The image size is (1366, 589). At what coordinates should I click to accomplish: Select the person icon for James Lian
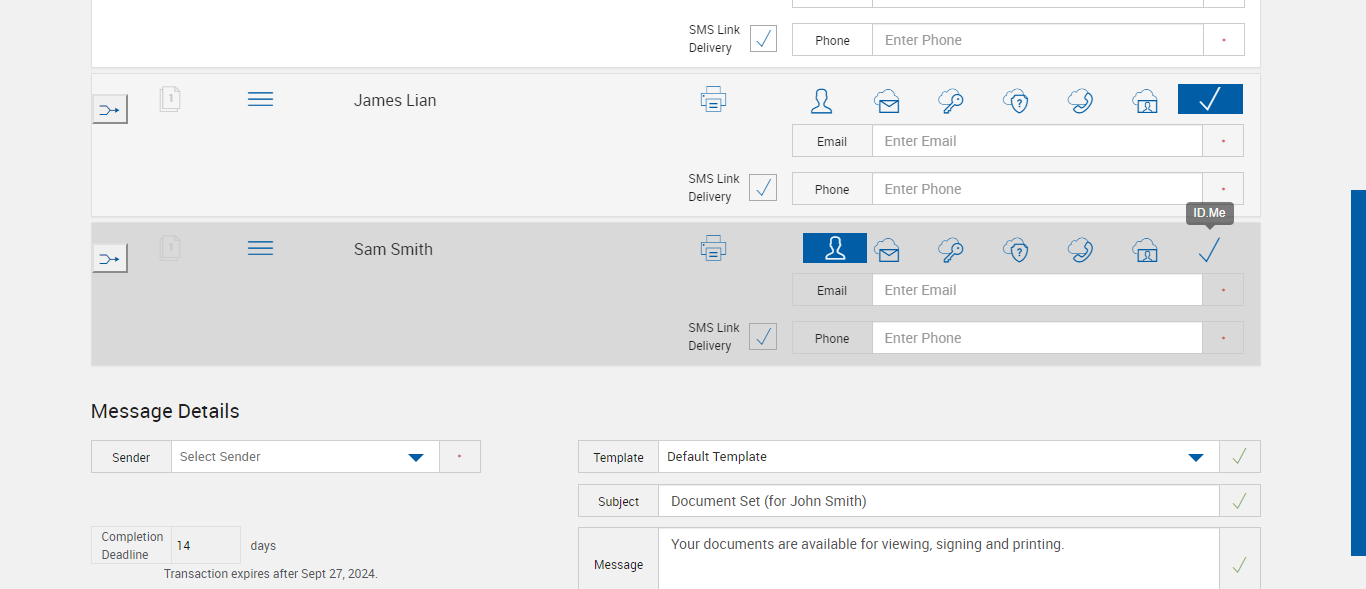point(821,100)
